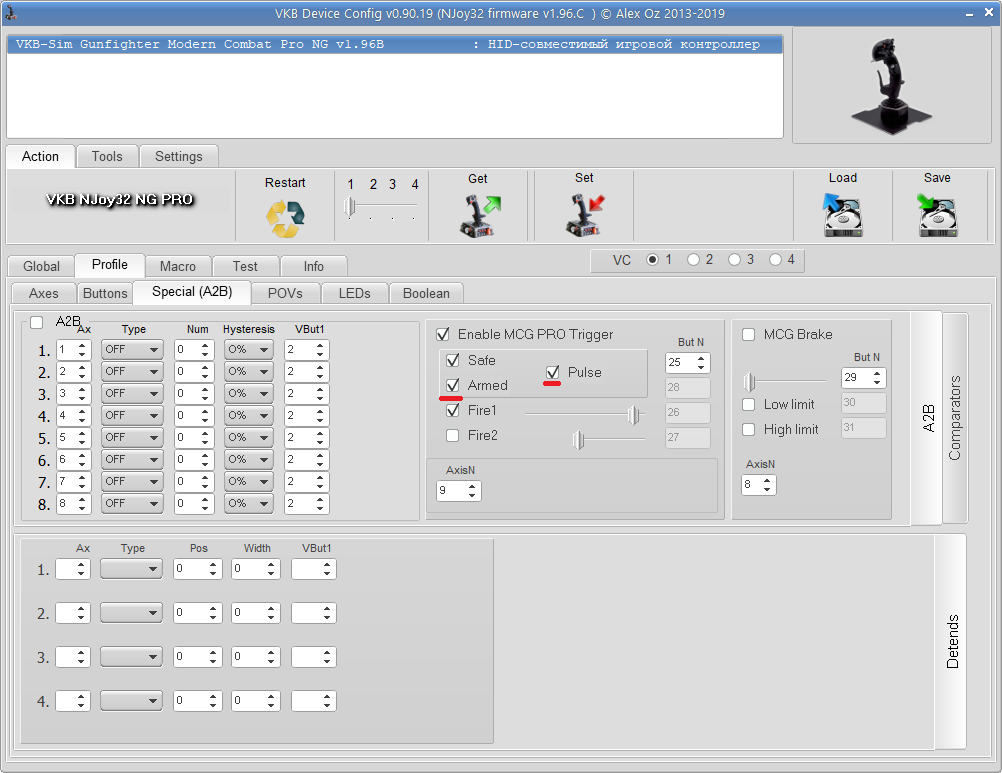Open the Axes sub-tab
1002x773 pixels.
(x=43, y=293)
